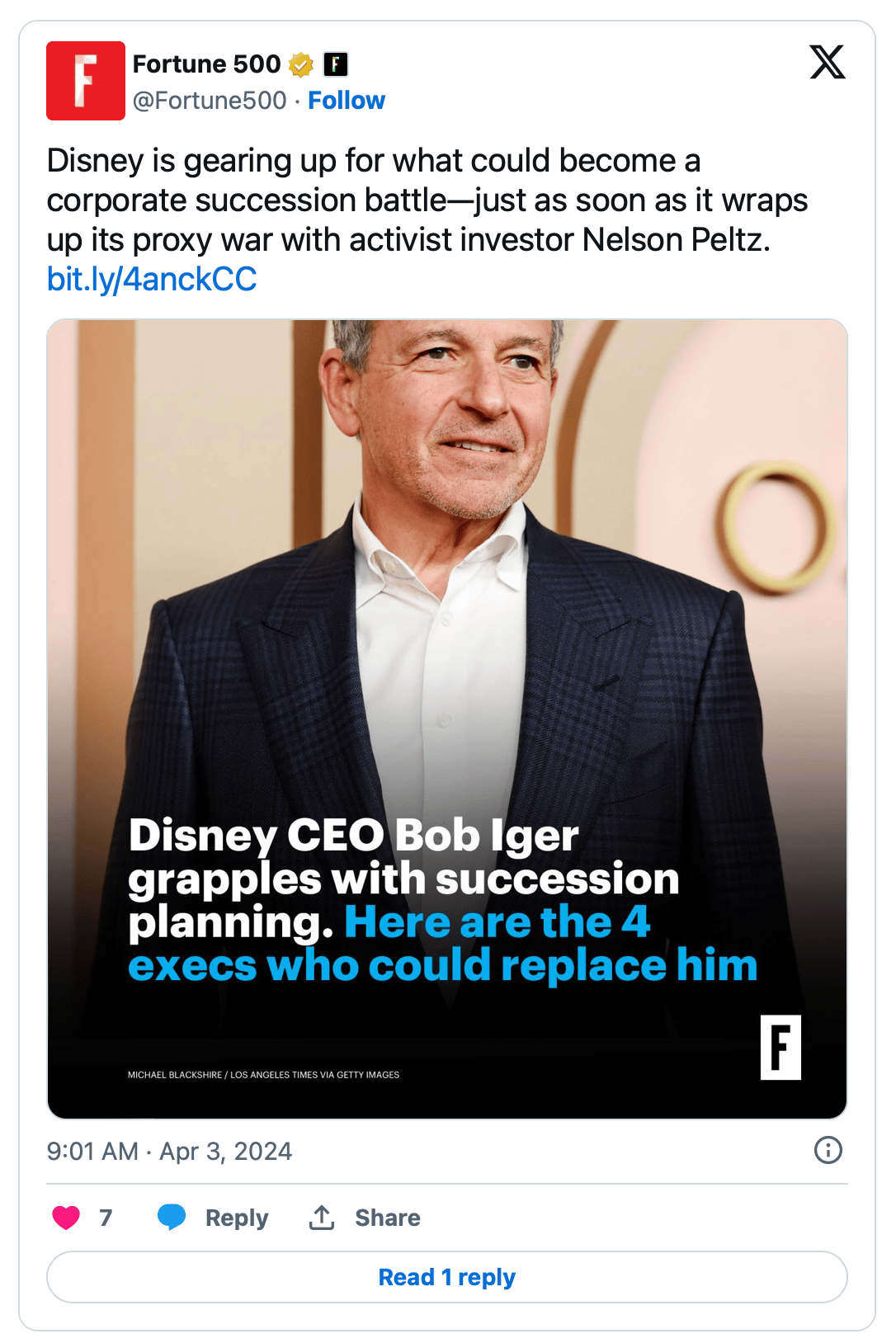Open the 9:01 AM Apr 3, 2024 timestamp
896x1343 pixels.
click(x=169, y=1151)
